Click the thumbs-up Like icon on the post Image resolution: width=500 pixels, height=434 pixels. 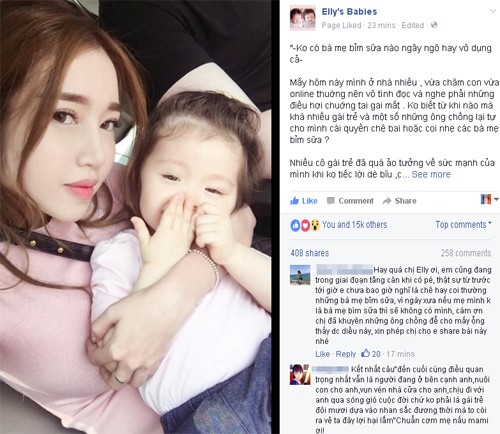[x=294, y=201]
